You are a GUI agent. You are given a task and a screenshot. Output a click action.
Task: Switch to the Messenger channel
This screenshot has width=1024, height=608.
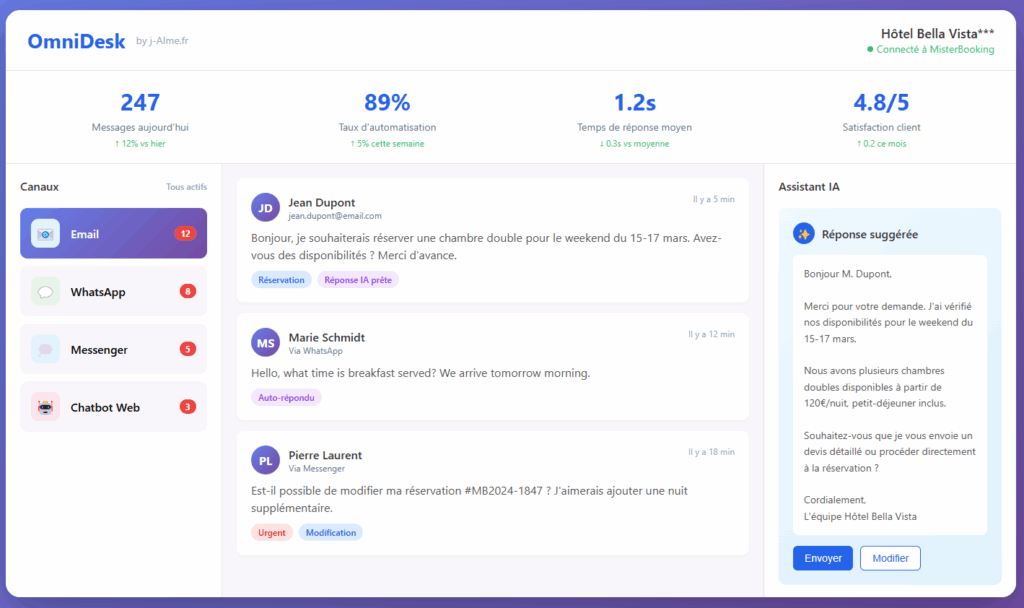point(113,350)
